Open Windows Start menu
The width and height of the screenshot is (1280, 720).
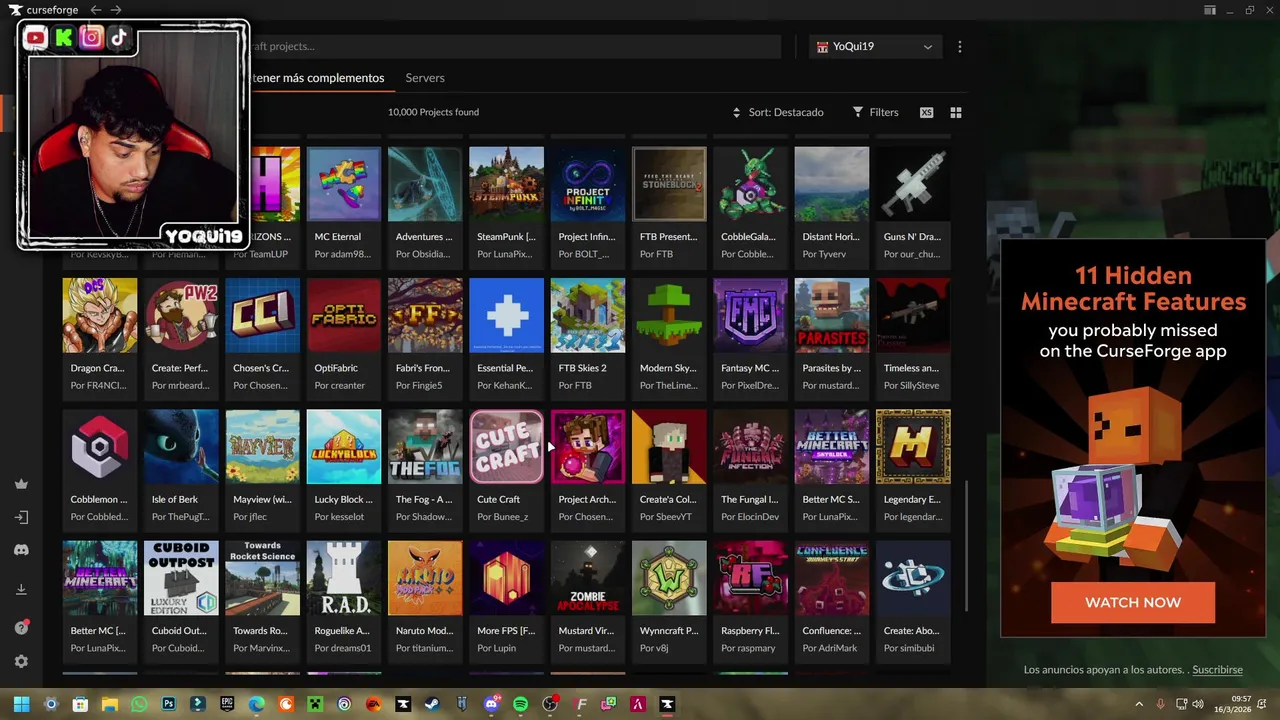point(21,704)
